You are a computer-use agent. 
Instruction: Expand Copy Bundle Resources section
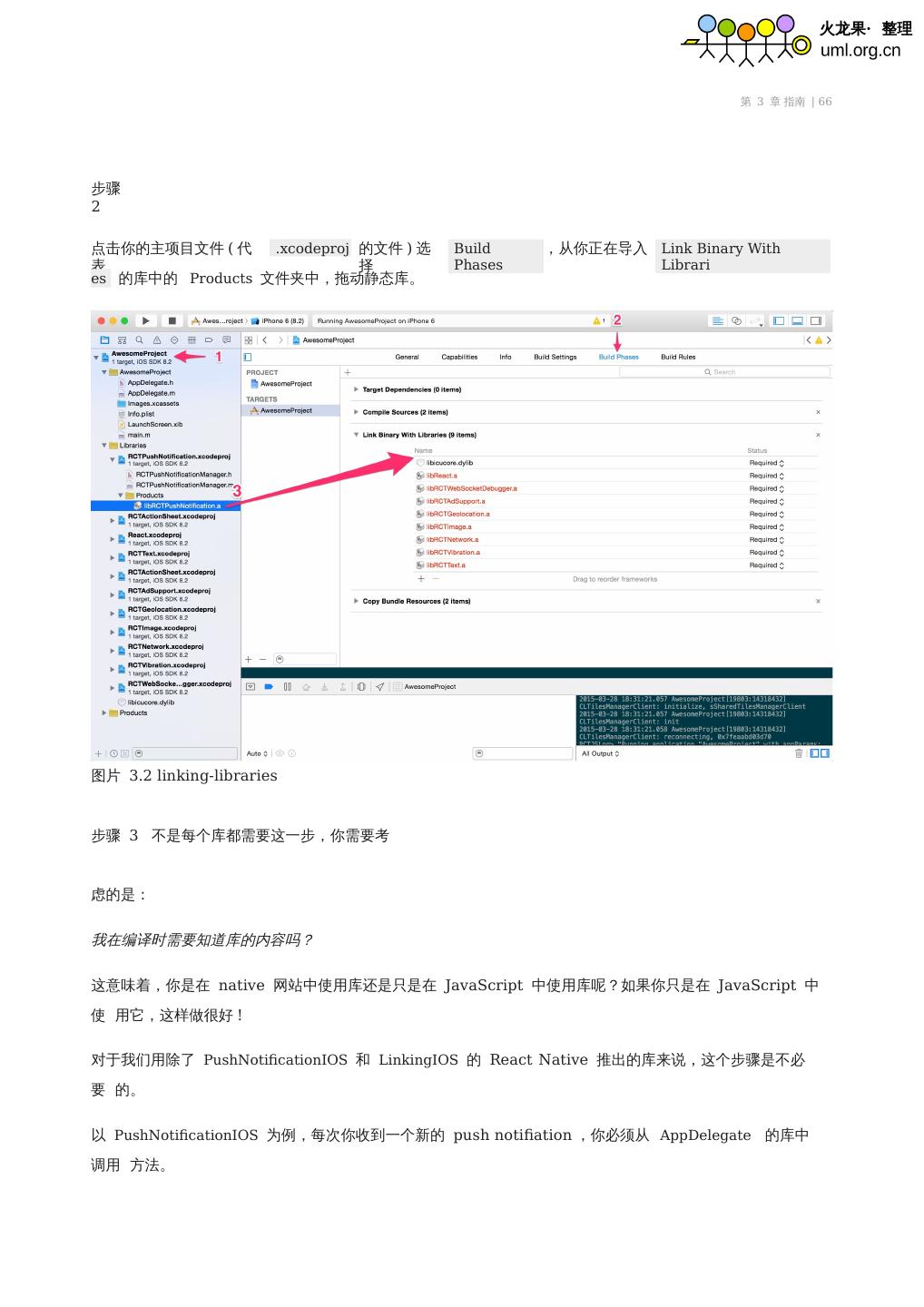click(356, 601)
